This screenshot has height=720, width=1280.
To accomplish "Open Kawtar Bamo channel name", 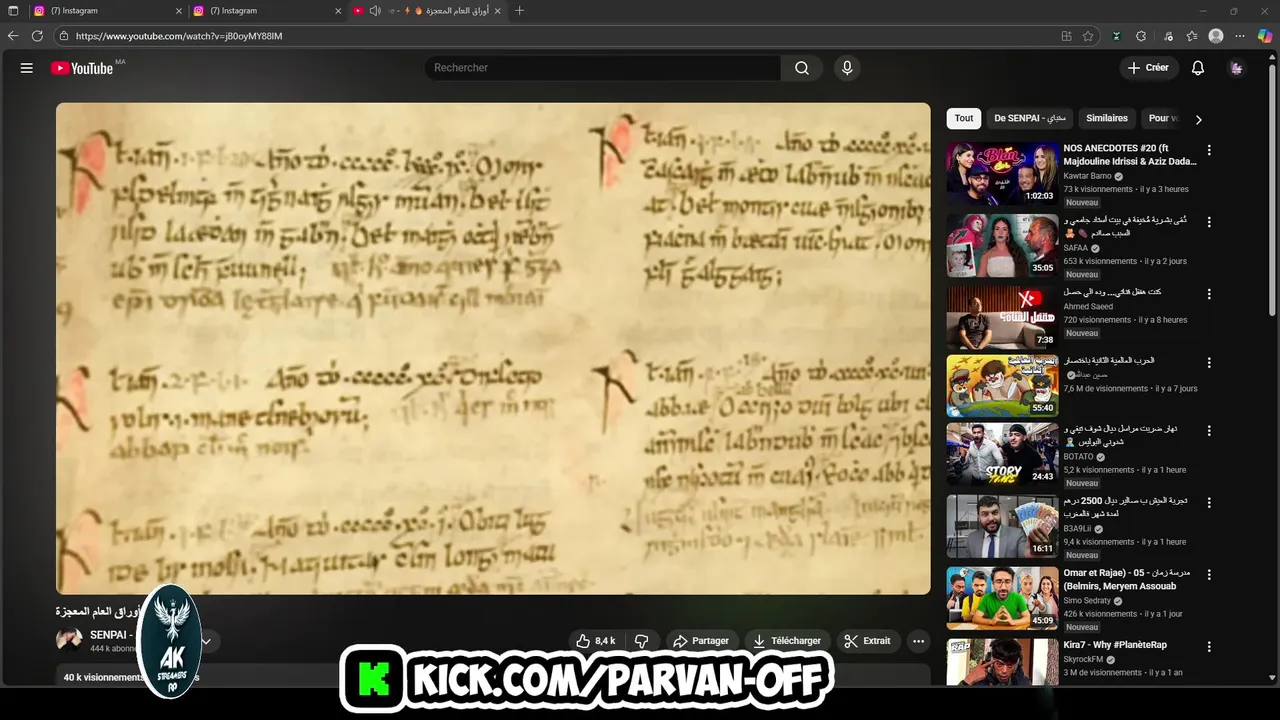I will click(1088, 176).
